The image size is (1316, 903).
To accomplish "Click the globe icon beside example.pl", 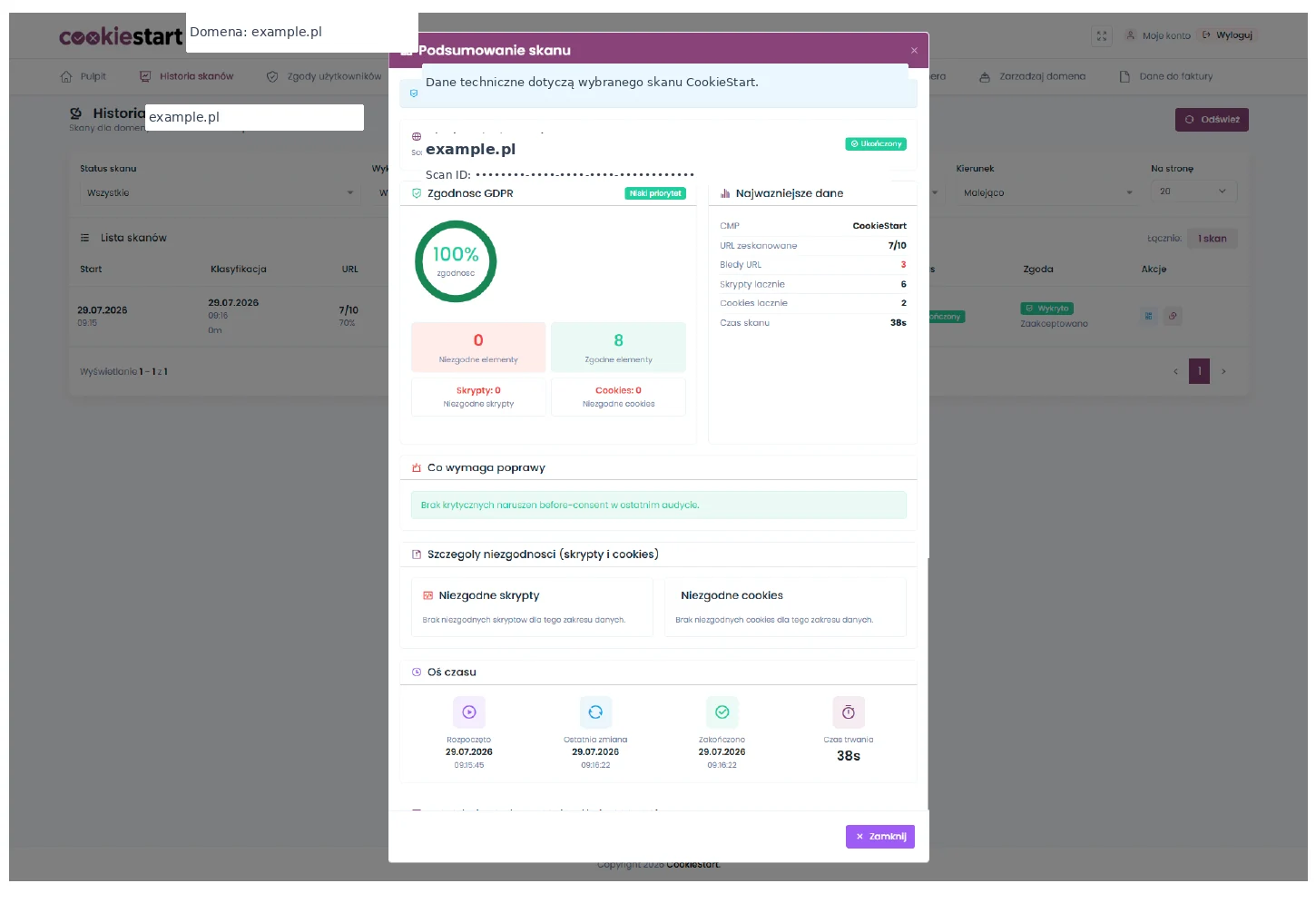I will pos(417,137).
